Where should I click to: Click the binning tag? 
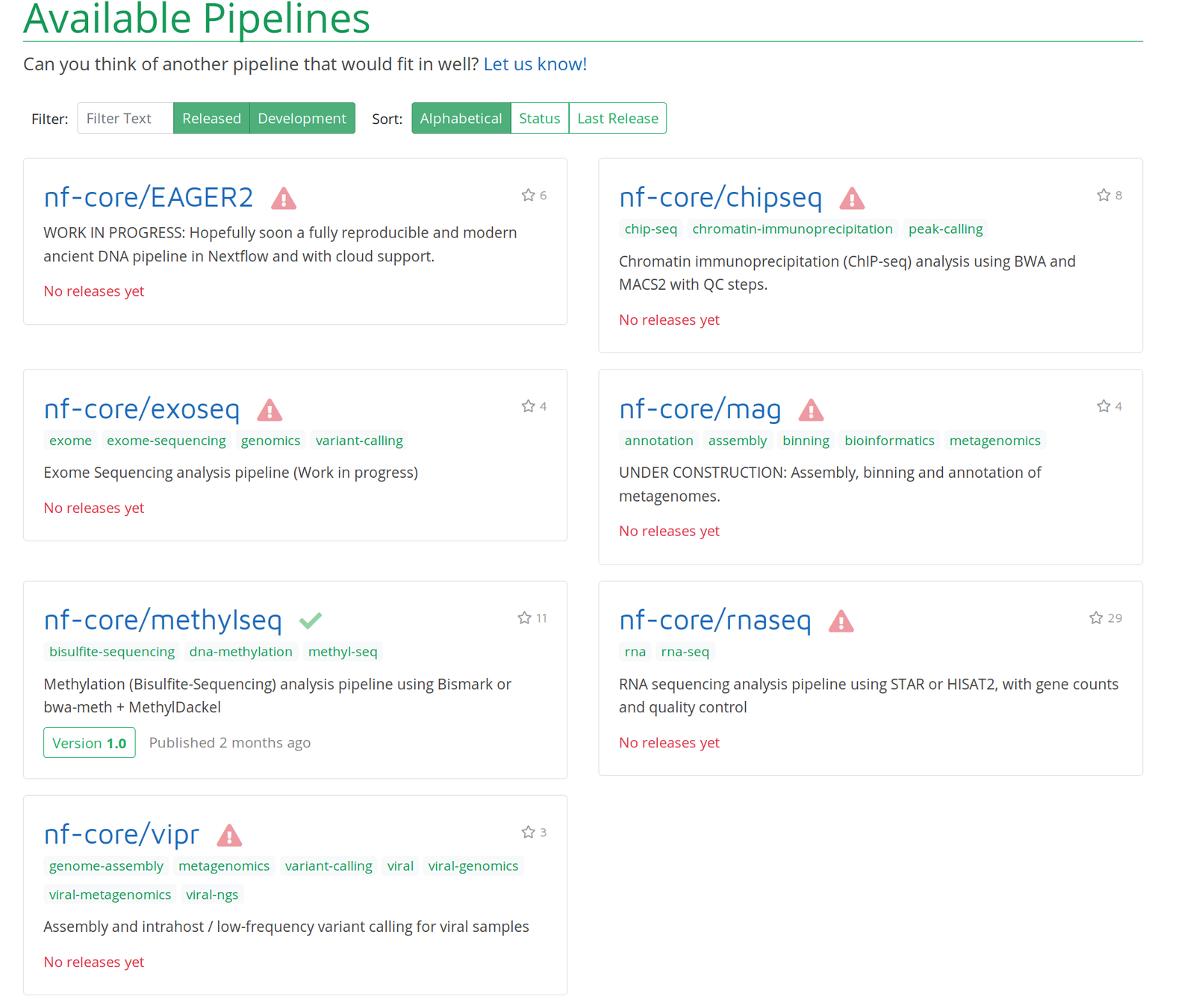806,441
